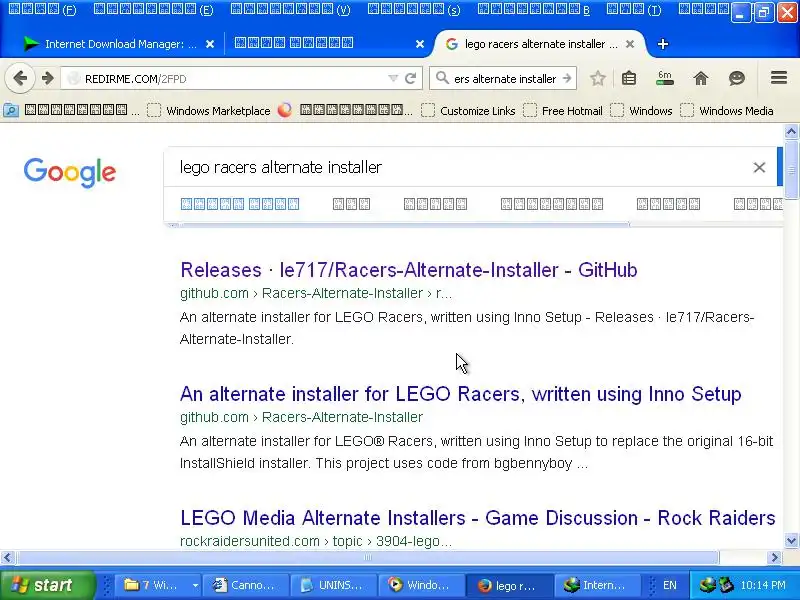Screen dimensions: 800x600
Task: Click the first bookmarks toolbar search-folder icon
Action: tap(11, 110)
